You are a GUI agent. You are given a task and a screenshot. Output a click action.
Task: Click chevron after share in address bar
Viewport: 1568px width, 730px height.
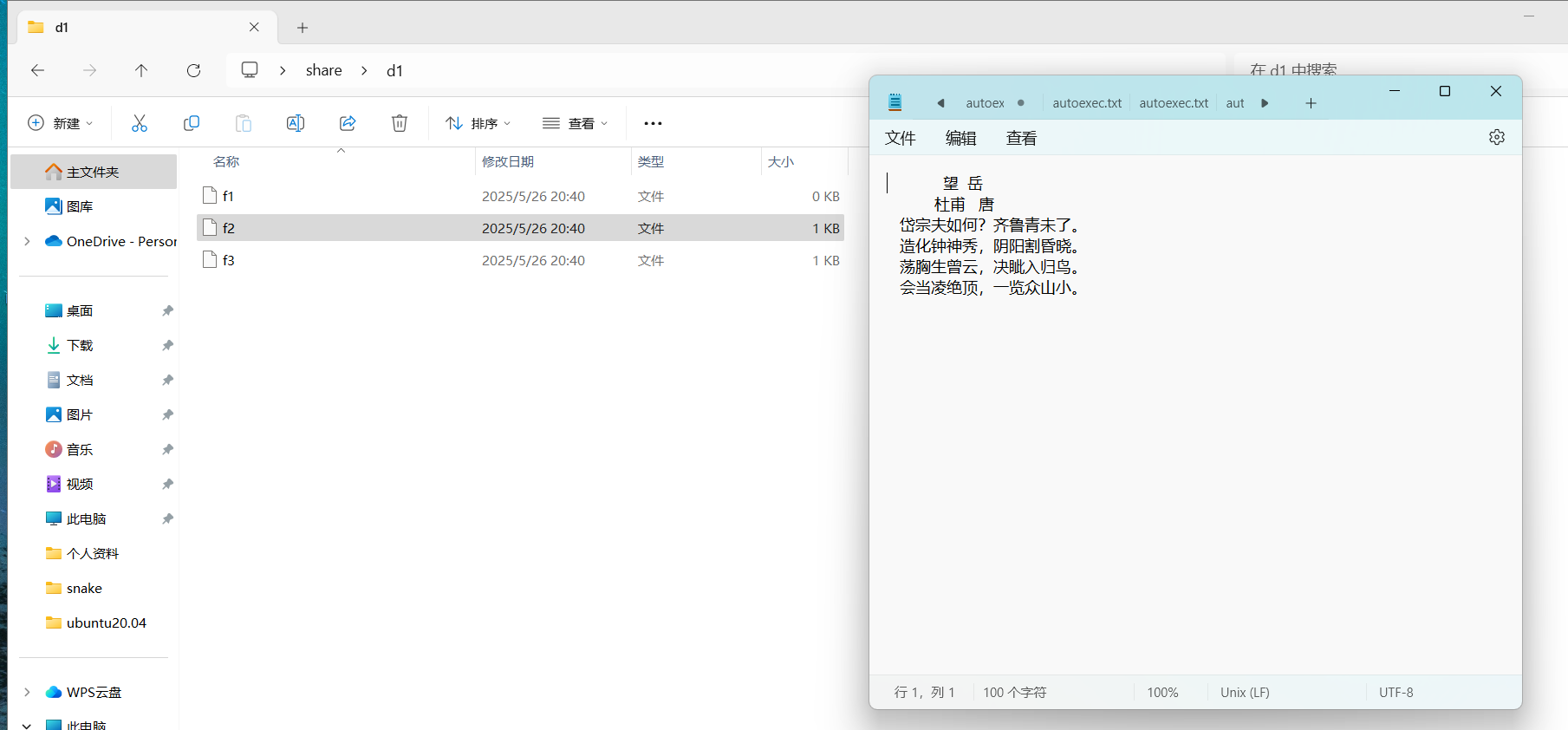[x=364, y=70]
